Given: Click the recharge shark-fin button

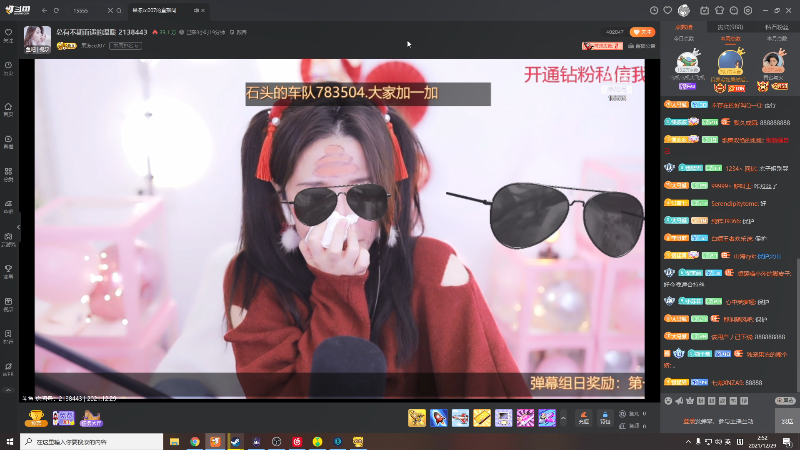Looking at the screenshot, I should 584,418.
